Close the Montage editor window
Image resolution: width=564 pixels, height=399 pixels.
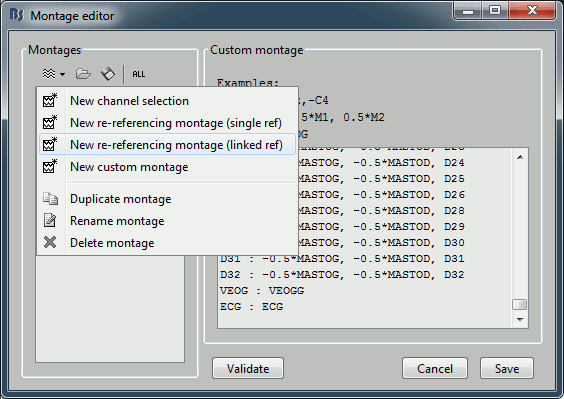(x=532, y=10)
